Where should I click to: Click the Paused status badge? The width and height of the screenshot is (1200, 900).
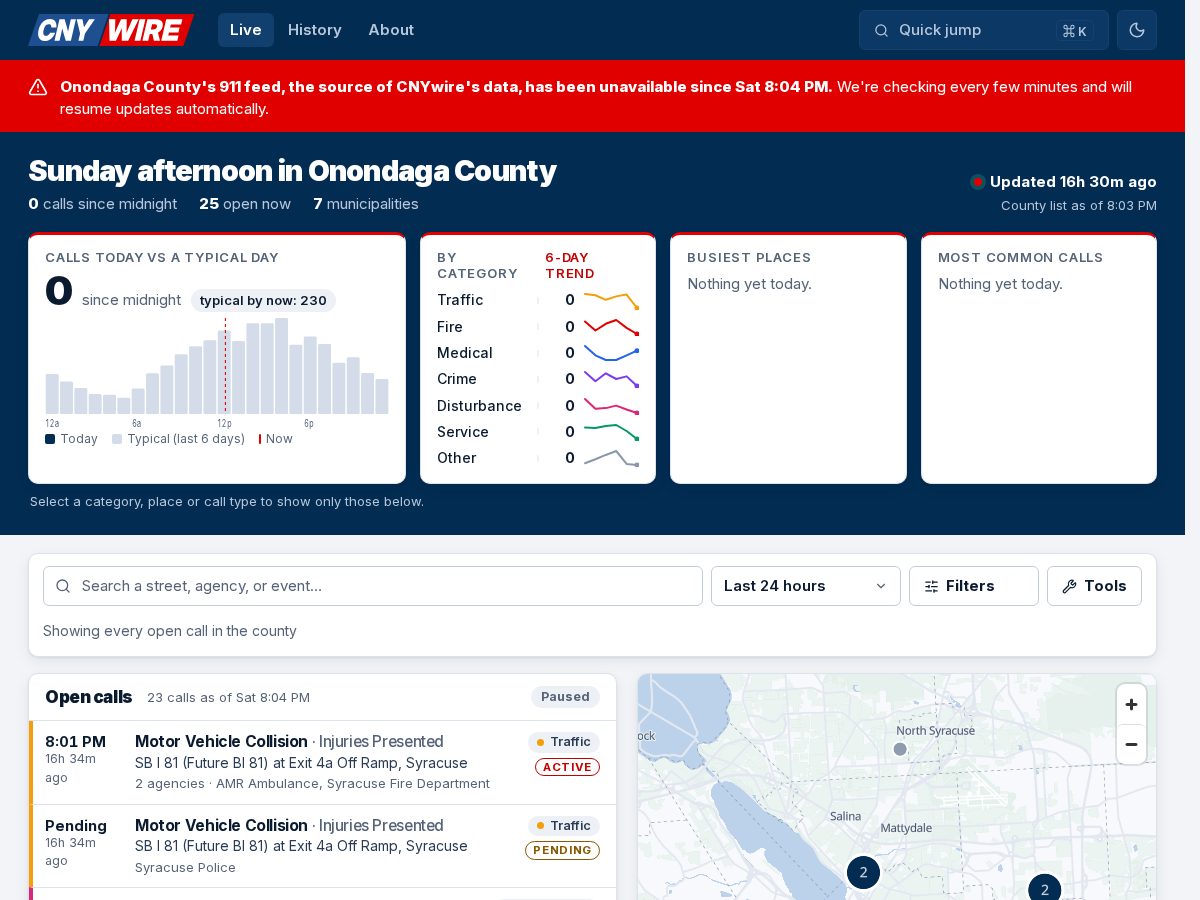(565, 697)
